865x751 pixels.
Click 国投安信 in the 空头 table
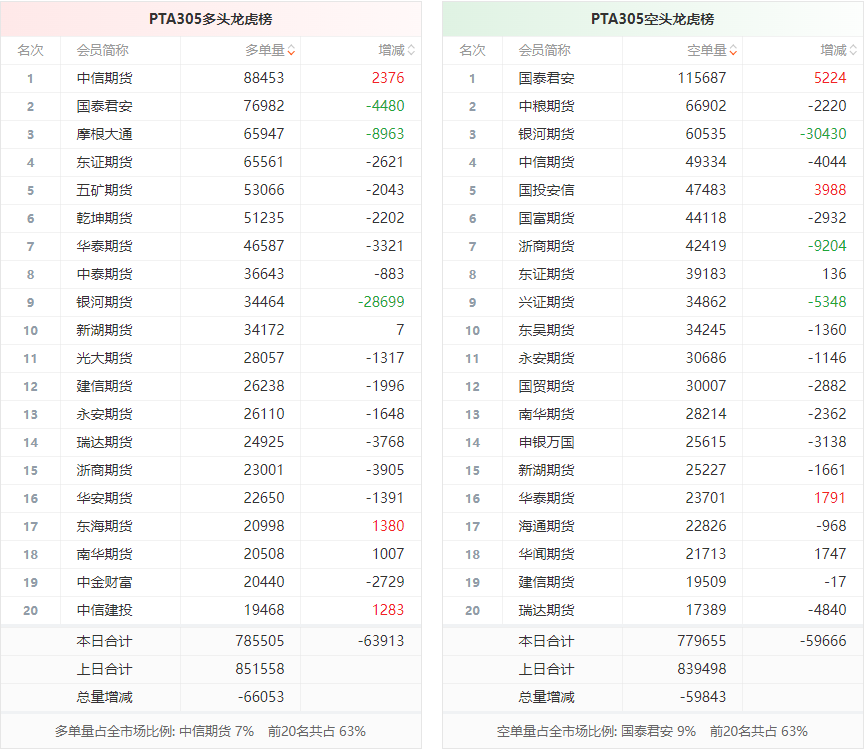point(546,190)
